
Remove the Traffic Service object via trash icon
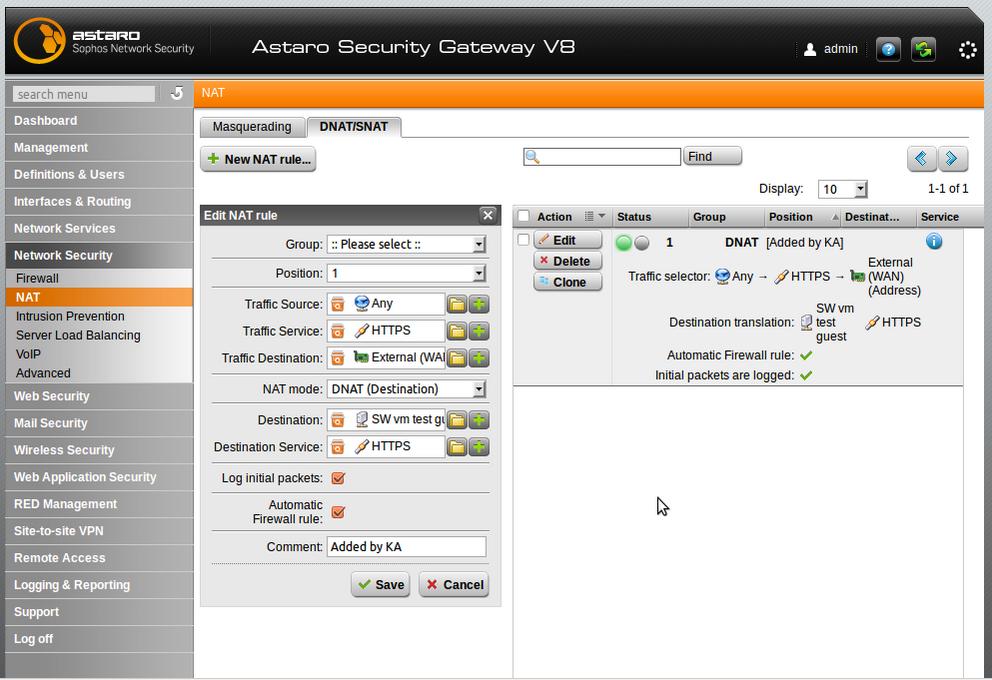tap(338, 331)
